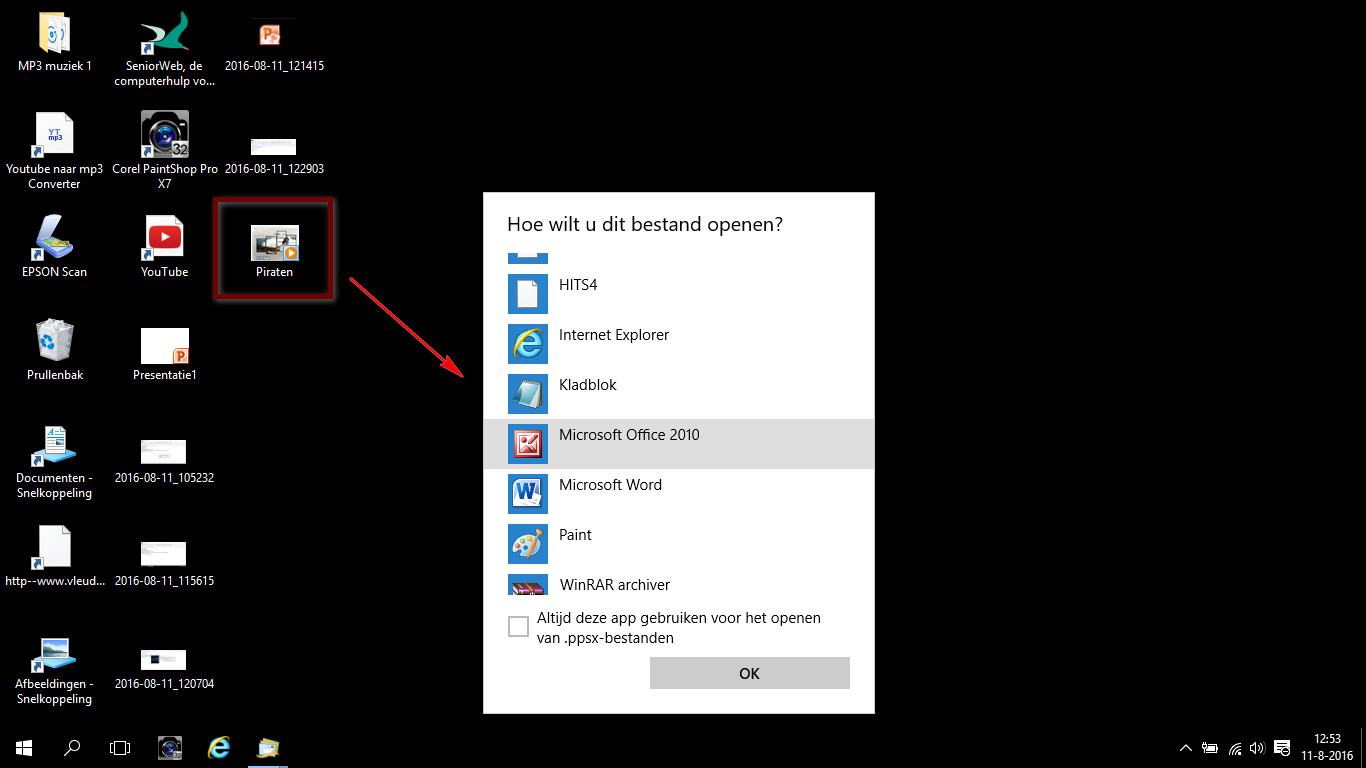Select the HITS4 entry
Viewport: 1366px width, 768px height.
[678, 294]
